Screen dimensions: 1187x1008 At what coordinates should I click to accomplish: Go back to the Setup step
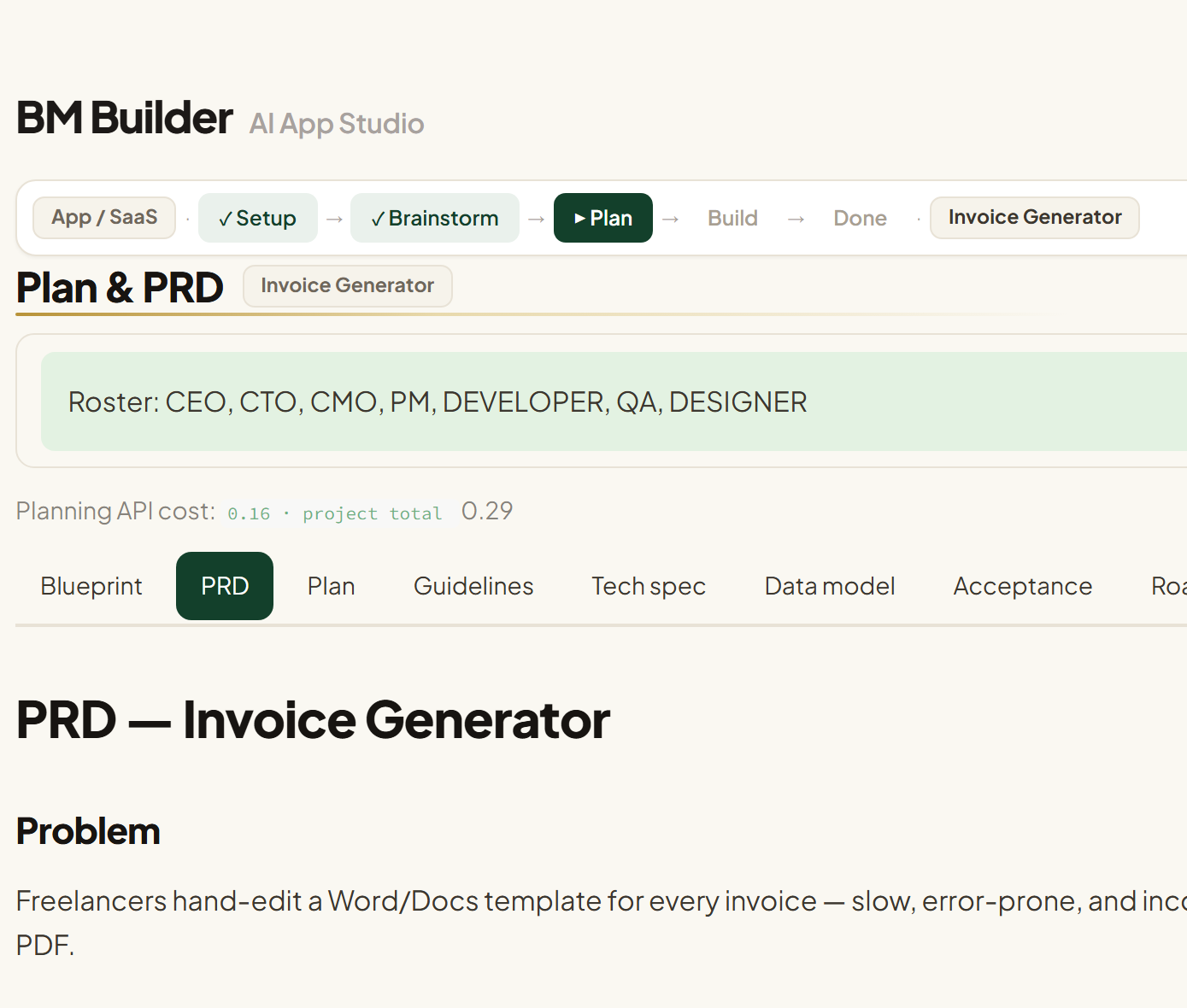(x=257, y=218)
